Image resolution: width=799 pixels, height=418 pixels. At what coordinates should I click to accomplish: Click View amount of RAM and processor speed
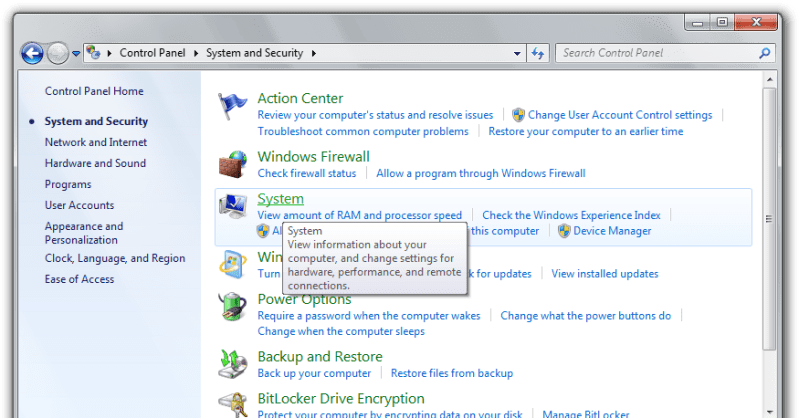(x=360, y=215)
